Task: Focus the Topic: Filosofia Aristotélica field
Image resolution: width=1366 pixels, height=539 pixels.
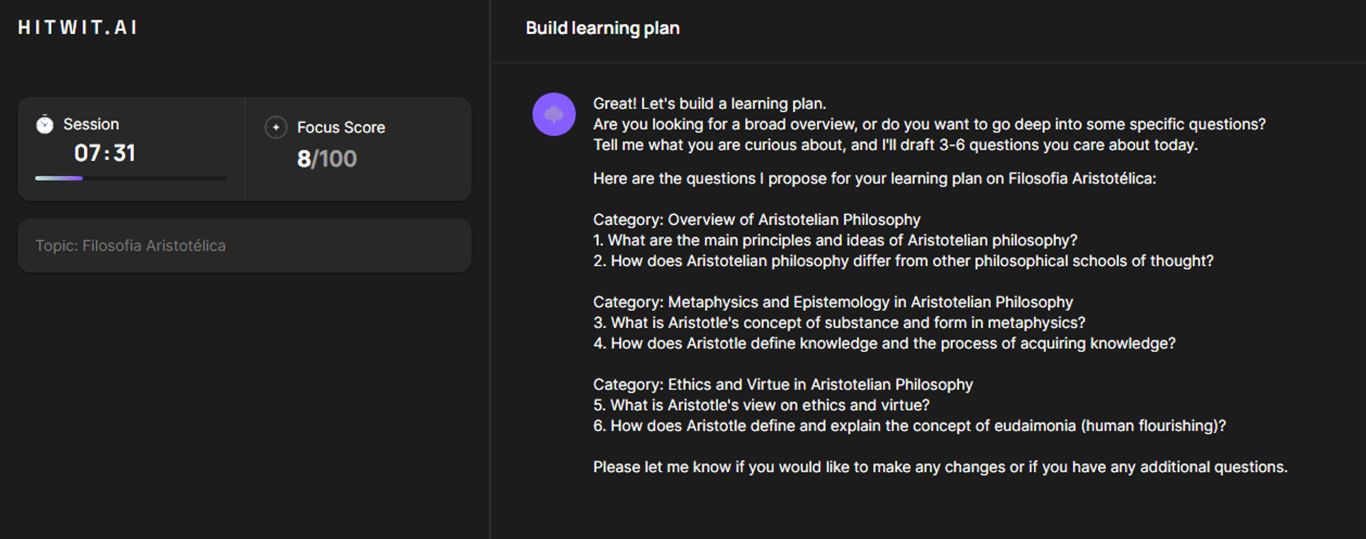Action: [x=244, y=246]
